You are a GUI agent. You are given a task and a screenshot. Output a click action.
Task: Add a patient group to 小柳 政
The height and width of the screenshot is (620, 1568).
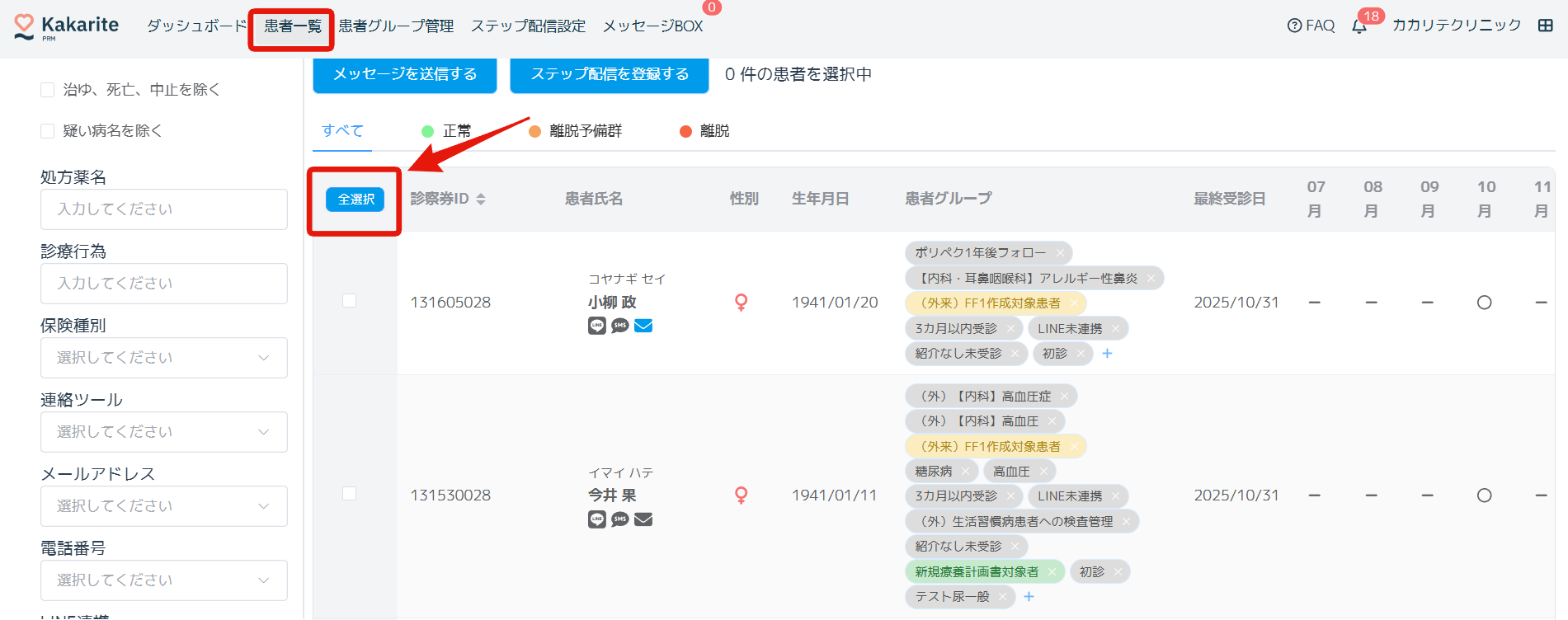pyautogui.click(x=1107, y=354)
